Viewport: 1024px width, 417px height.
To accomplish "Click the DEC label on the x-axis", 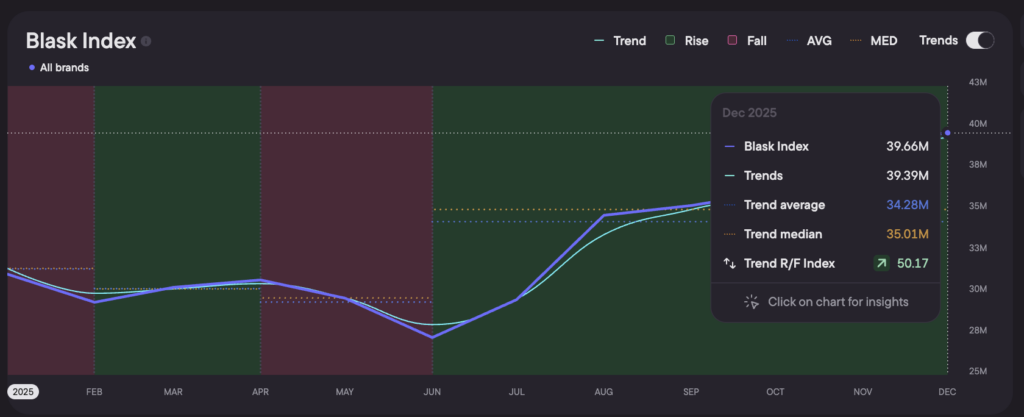I will tap(945, 393).
